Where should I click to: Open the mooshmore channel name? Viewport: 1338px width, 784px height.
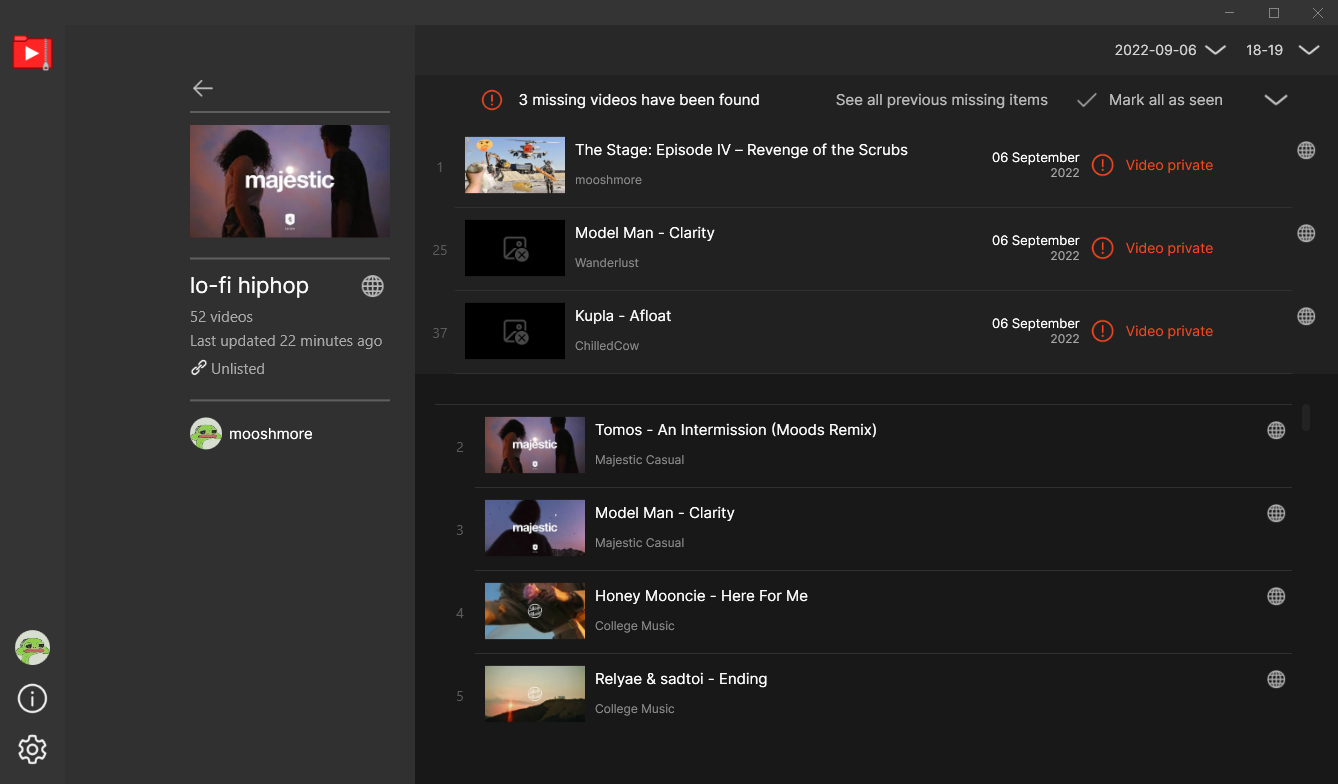point(271,434)
